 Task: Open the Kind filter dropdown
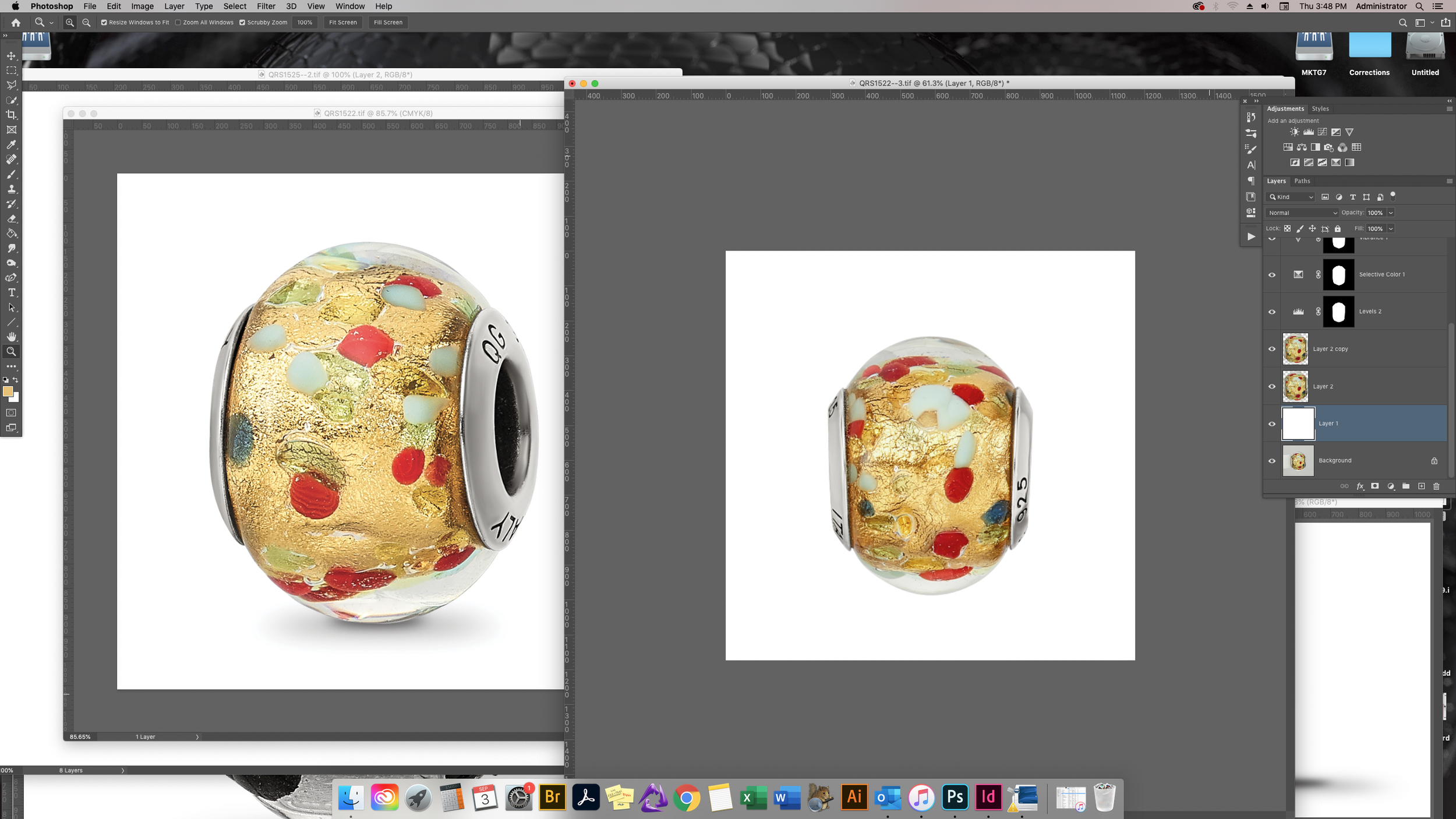tap(1291, 197)
